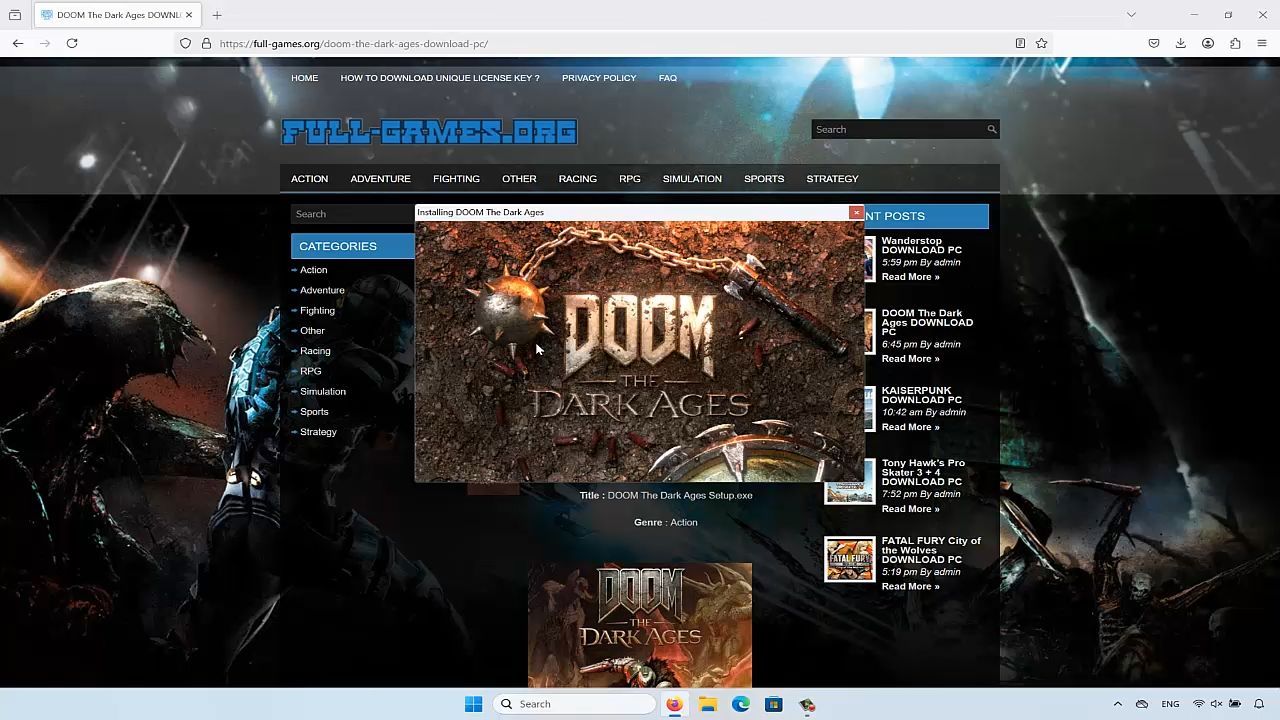This screenshot has height=720, width=1280.
Task: Open Wanderstop DOWNLOAD PC post
Action: click(x=921, y=245)
